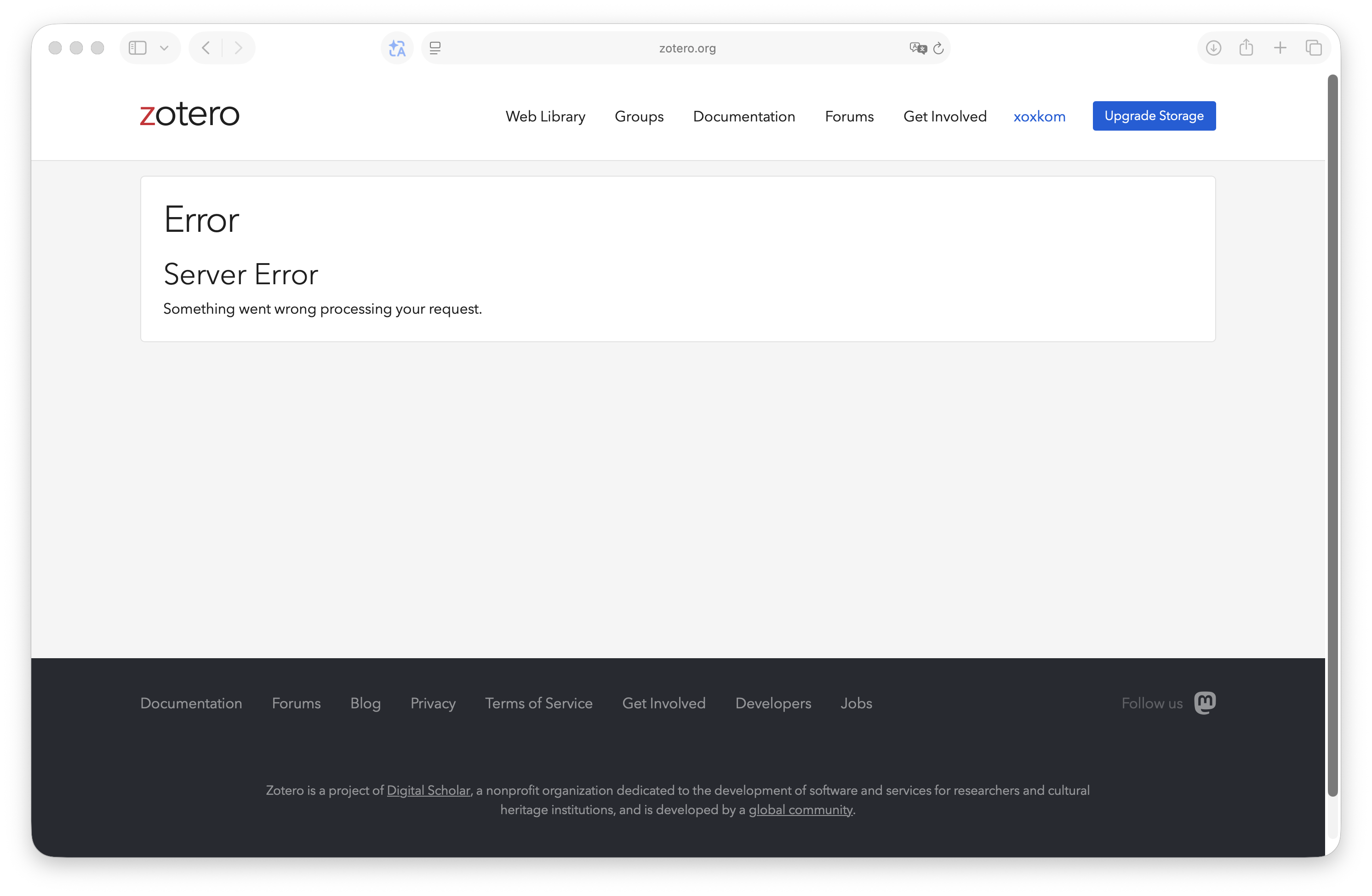Open the translate extension icon

click(x=397, y=48)
